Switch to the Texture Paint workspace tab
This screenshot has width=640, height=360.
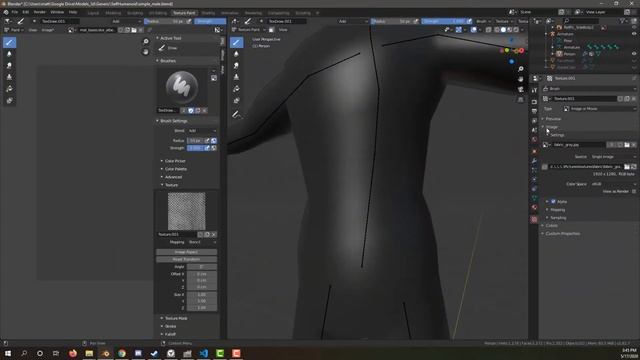(x=184, y=13)
